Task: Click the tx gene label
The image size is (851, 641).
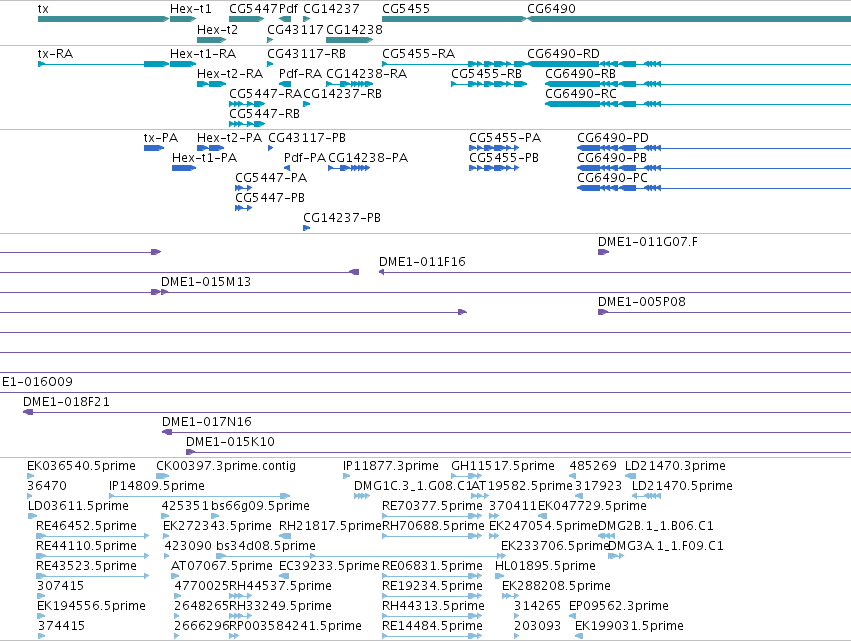Action: (x=43, y=9)
